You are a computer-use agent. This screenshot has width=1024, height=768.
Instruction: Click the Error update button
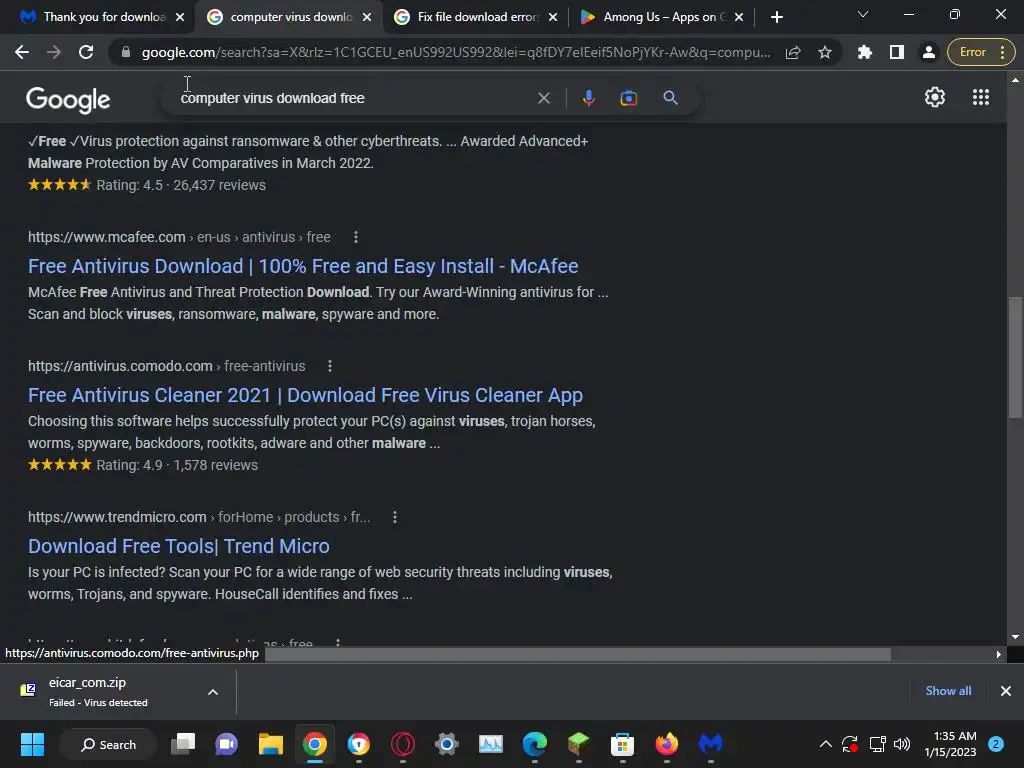[x=981, y=52]
